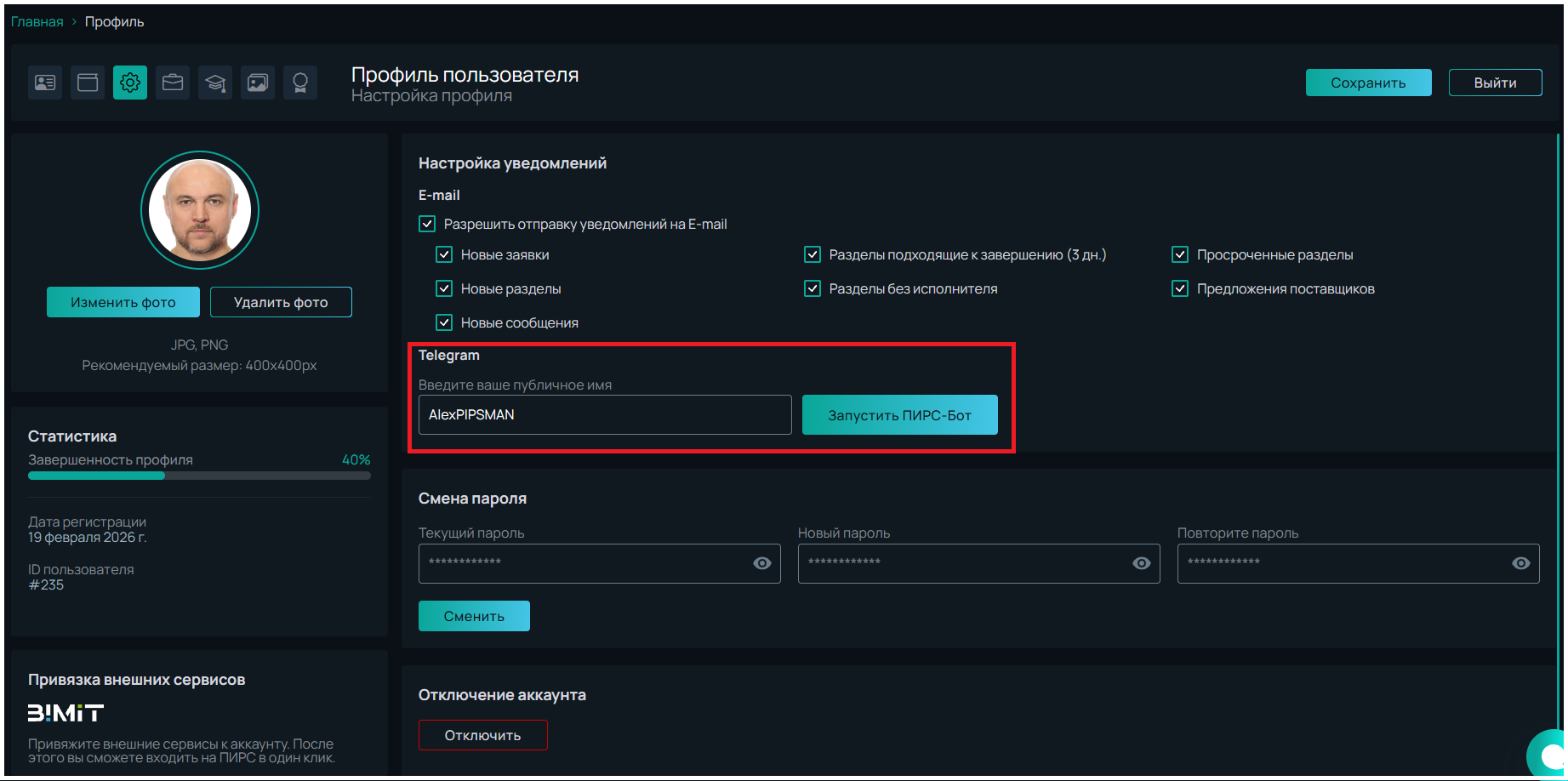Image resolution: width=1568 pixels, height=781 pixels.
Task: Toggle 'Разделы без исполнителя' checkbox
Action: pyautogui.click(x=813, y=288)
